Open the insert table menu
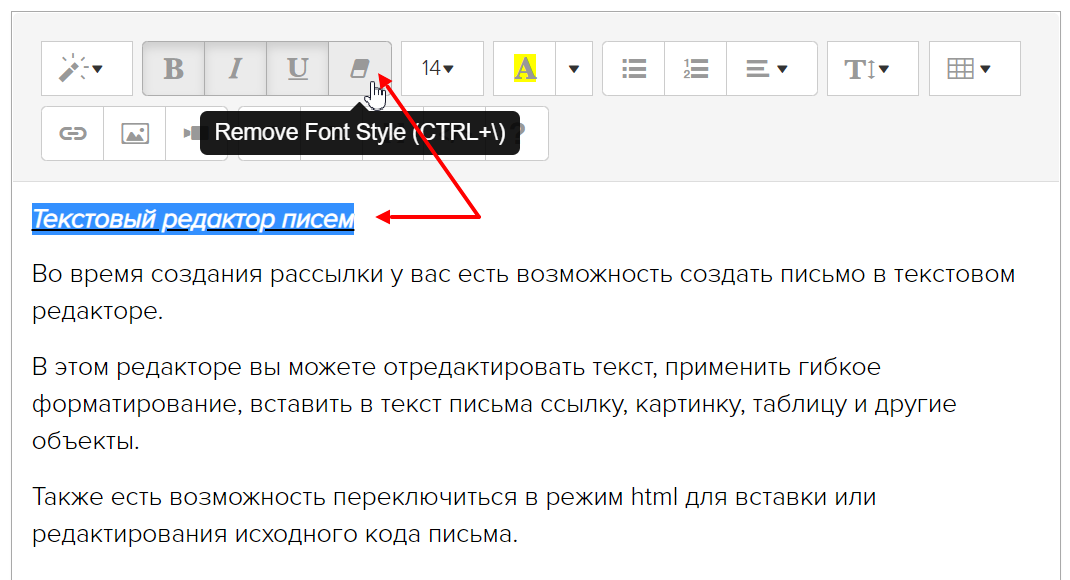Screen dimensions: 1070x580 [974, 69]
